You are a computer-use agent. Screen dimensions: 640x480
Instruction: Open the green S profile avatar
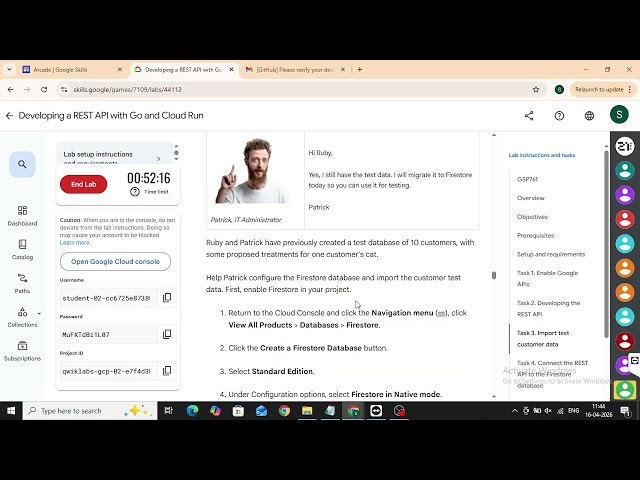(x=619, y=115)
